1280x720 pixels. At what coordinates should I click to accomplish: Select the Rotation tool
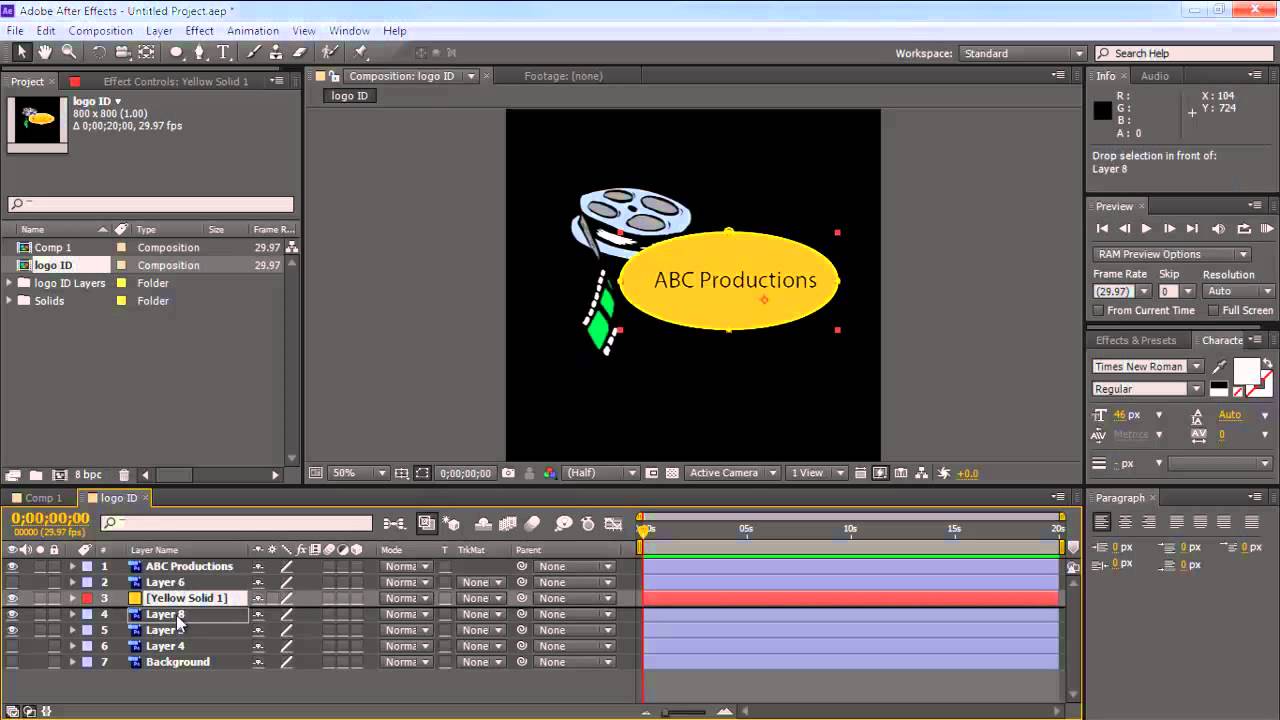click(x=99, y=53)
